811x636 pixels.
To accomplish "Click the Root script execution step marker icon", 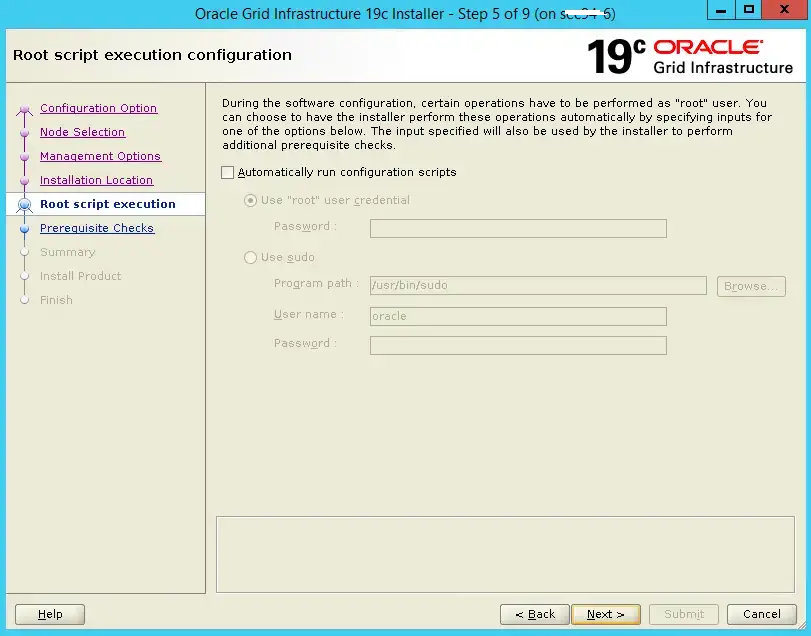I will click(x=25, y=205).
